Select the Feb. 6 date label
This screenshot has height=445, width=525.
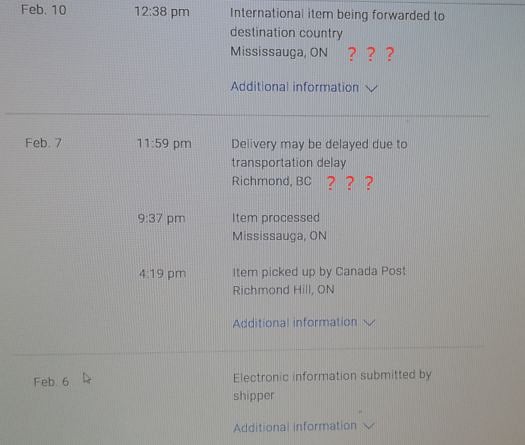pyautogui.click(x=51, y=382)
